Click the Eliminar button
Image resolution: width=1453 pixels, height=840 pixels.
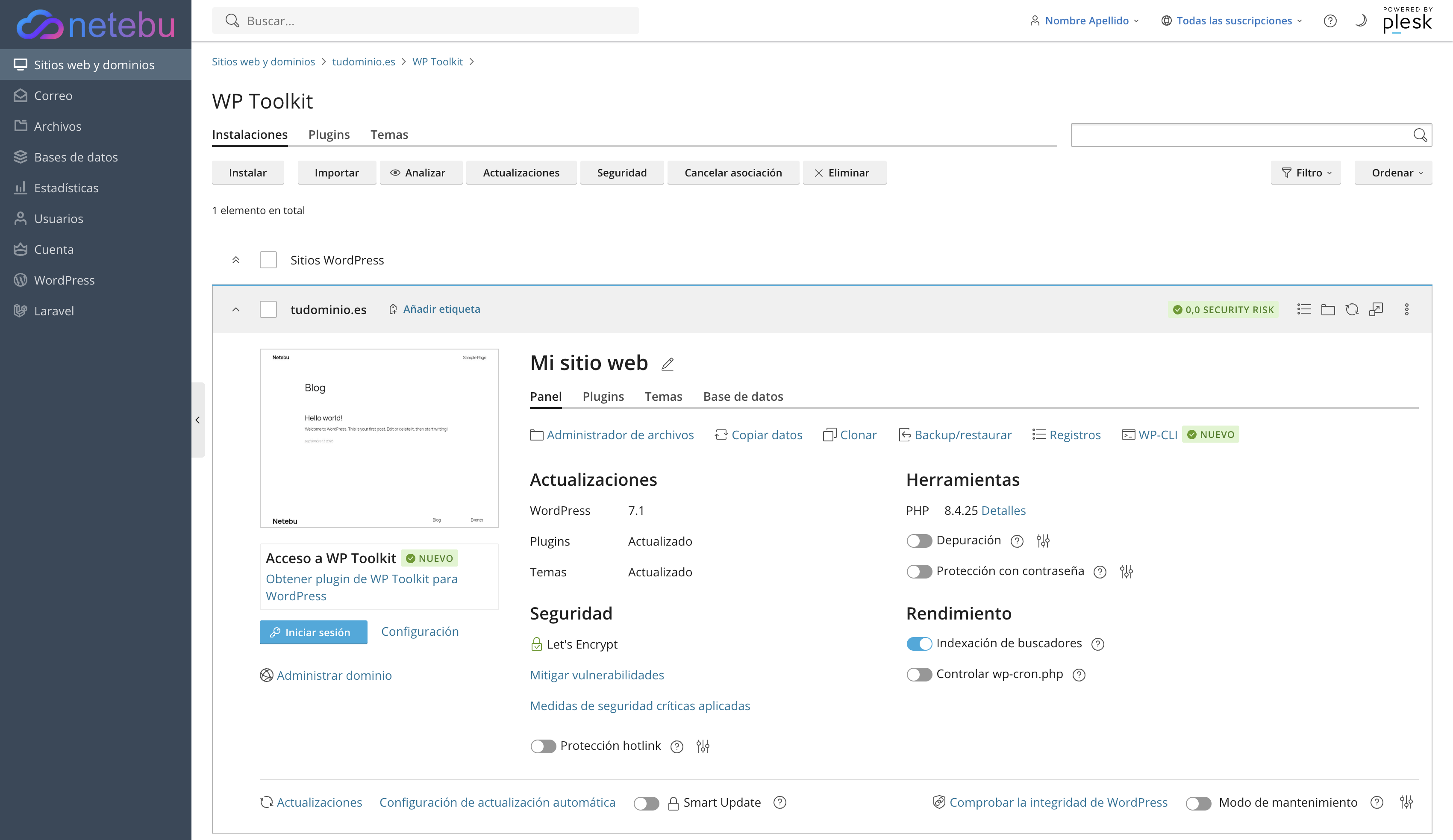point(844,172)
